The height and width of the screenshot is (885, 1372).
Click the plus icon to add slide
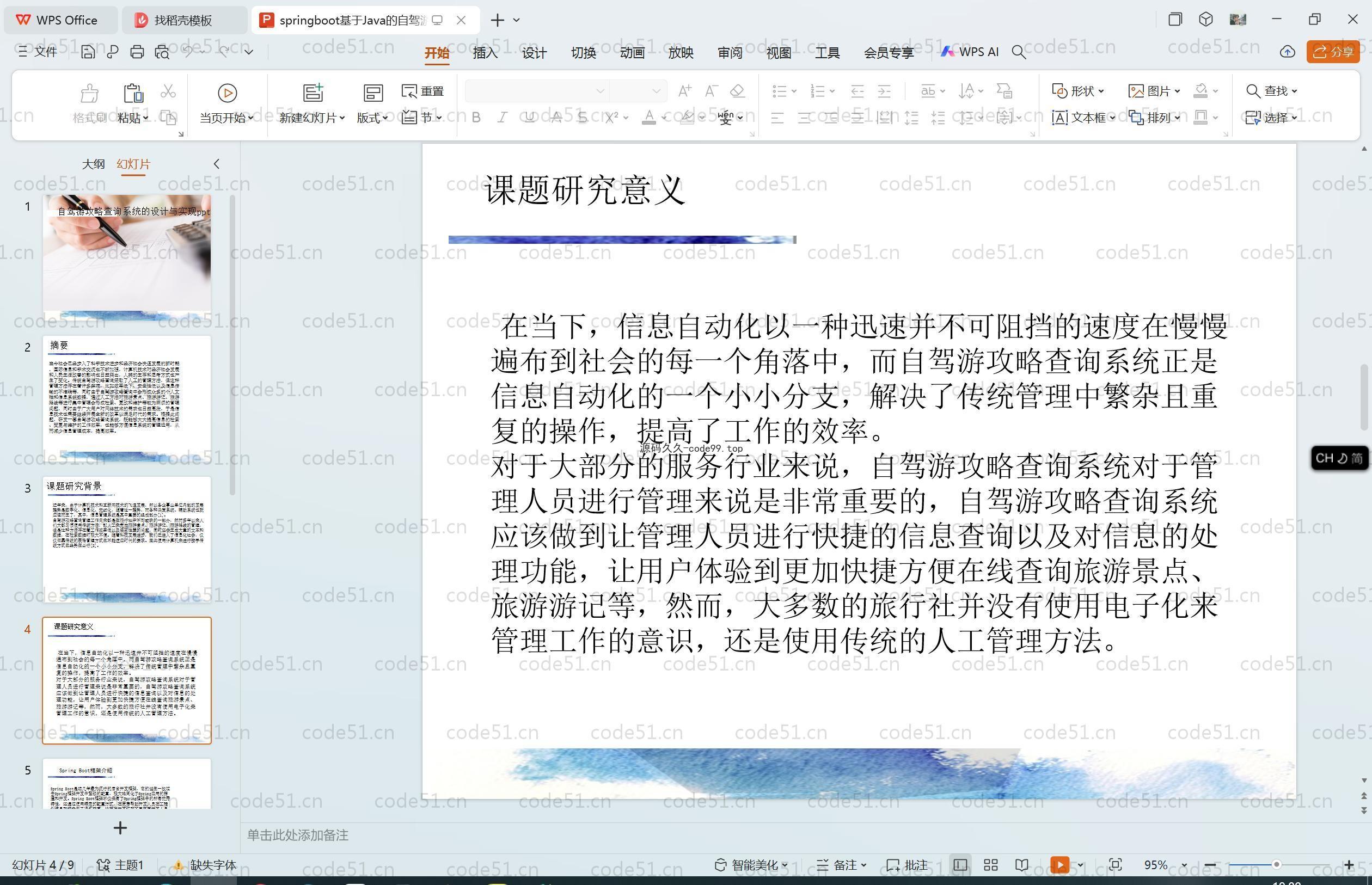point(120,827)
